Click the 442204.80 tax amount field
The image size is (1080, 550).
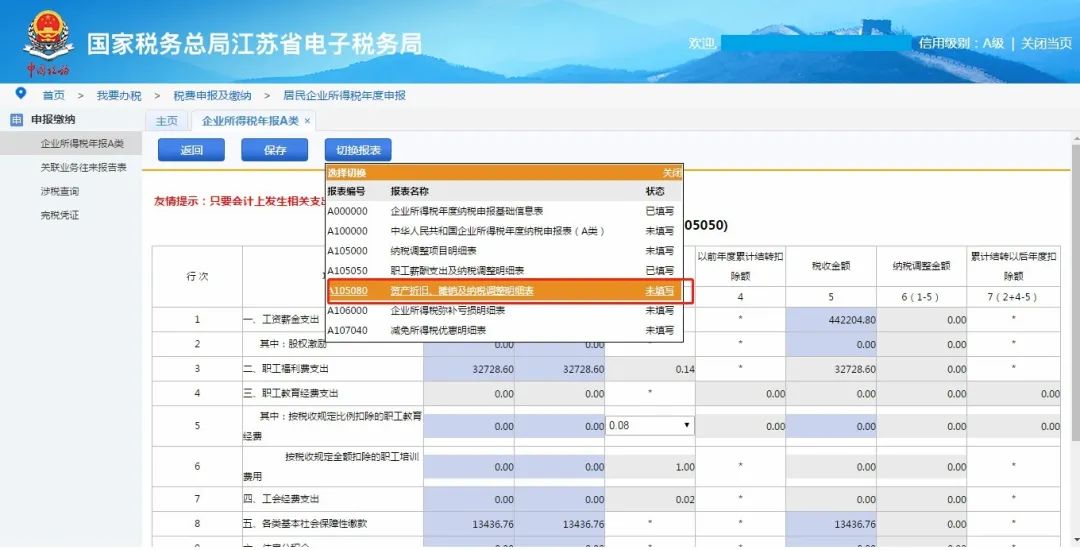[830, 320]
